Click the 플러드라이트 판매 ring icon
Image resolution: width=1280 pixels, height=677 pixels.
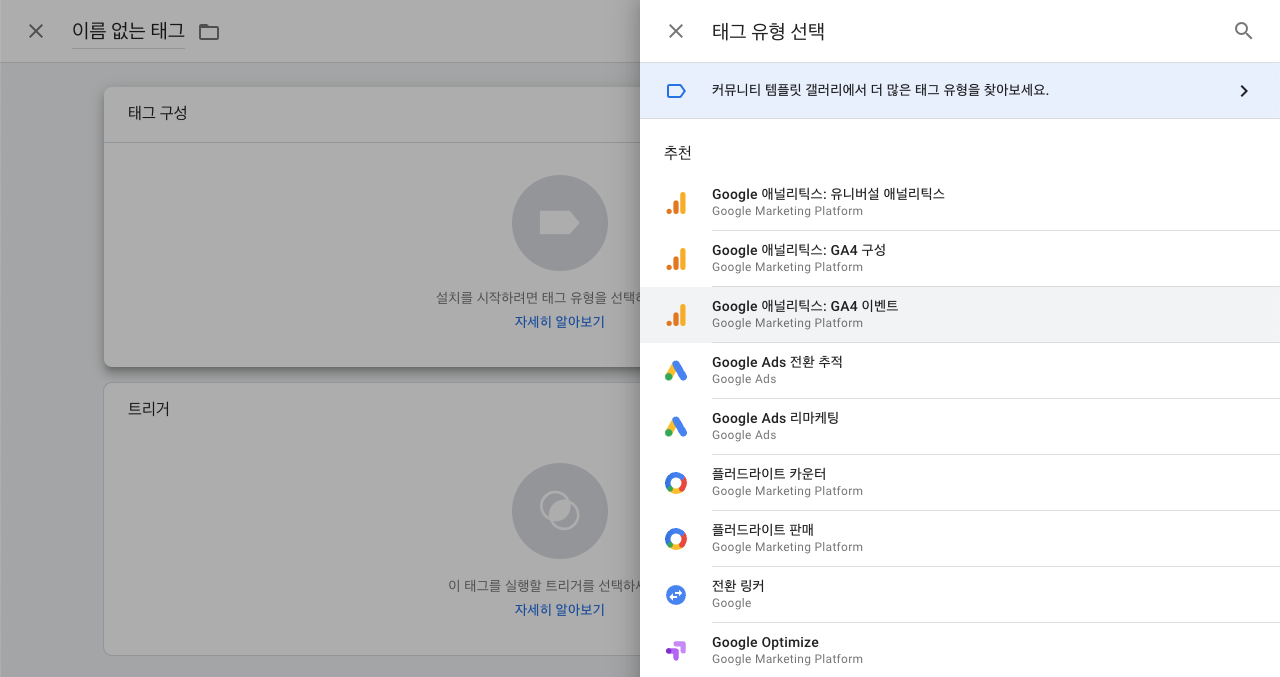tap(676, 539)
